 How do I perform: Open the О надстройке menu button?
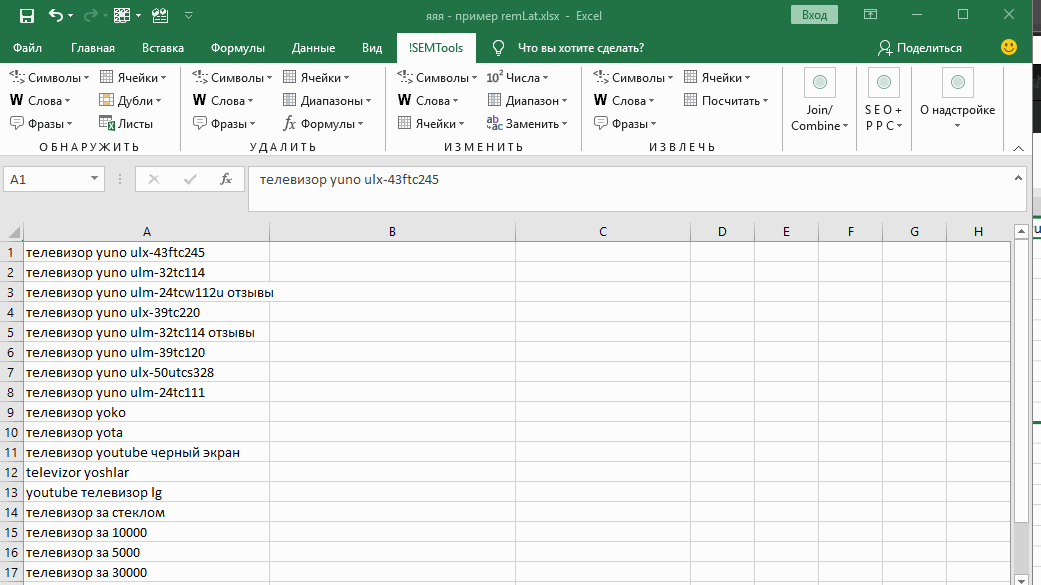[x=957, y=100]
